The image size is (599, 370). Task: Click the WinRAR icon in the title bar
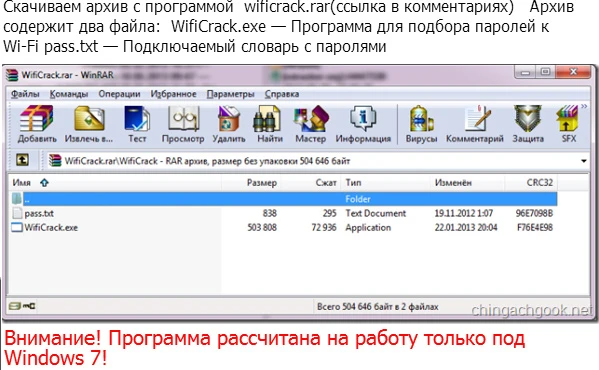pos(12,75)
